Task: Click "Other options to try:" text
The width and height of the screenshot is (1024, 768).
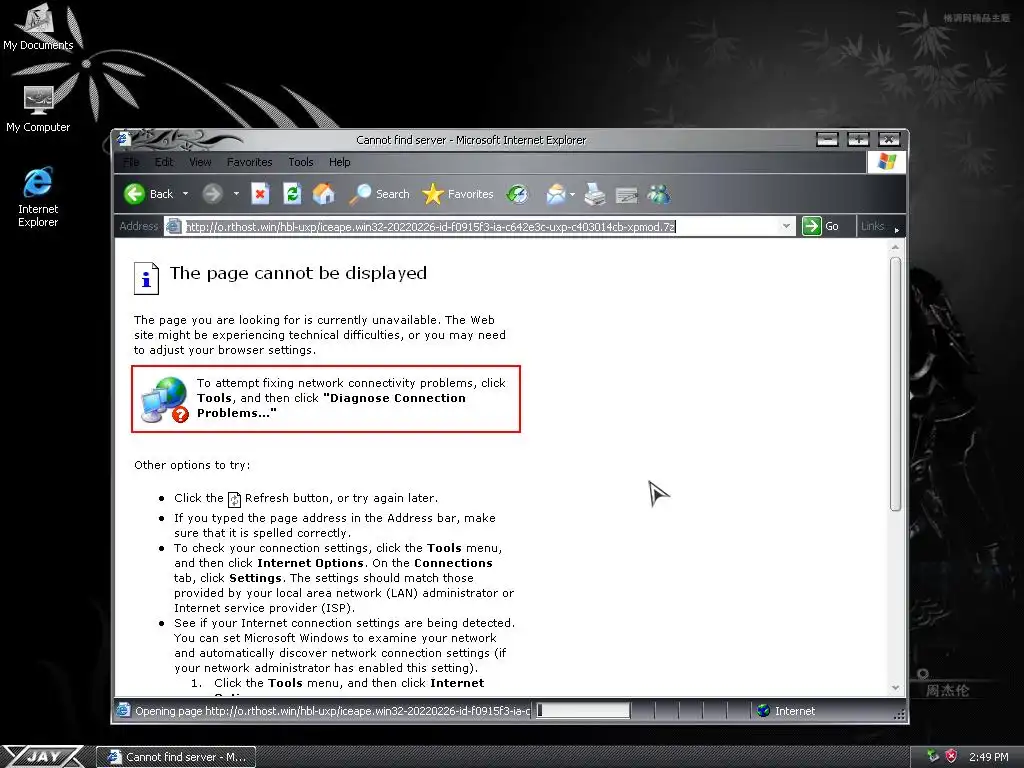Action: (x=192, y=465)
